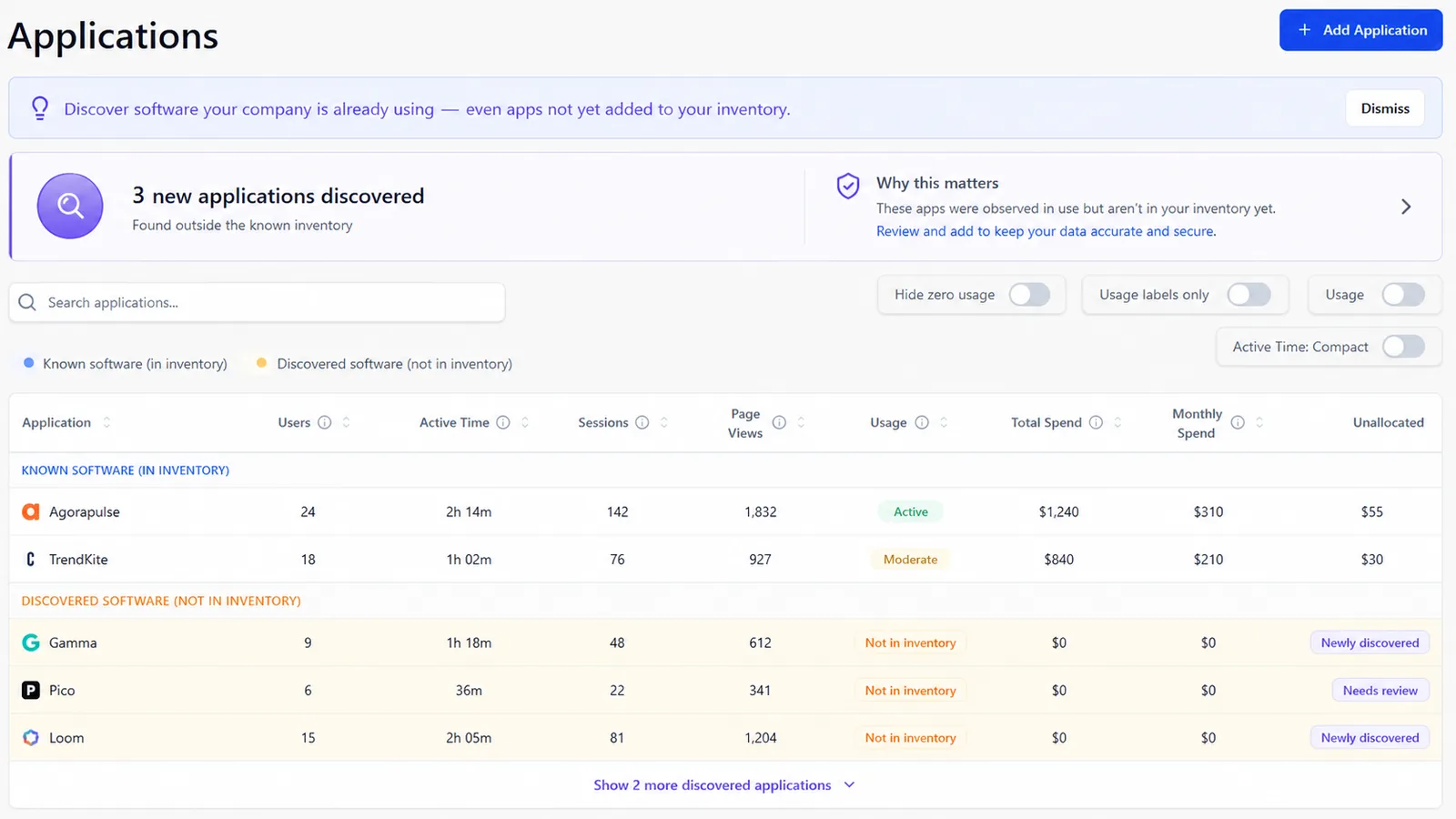Click Pico's Needs review badge
Image resolution: width=1456 pixels, height=819 pixels.
(1380, 690)
